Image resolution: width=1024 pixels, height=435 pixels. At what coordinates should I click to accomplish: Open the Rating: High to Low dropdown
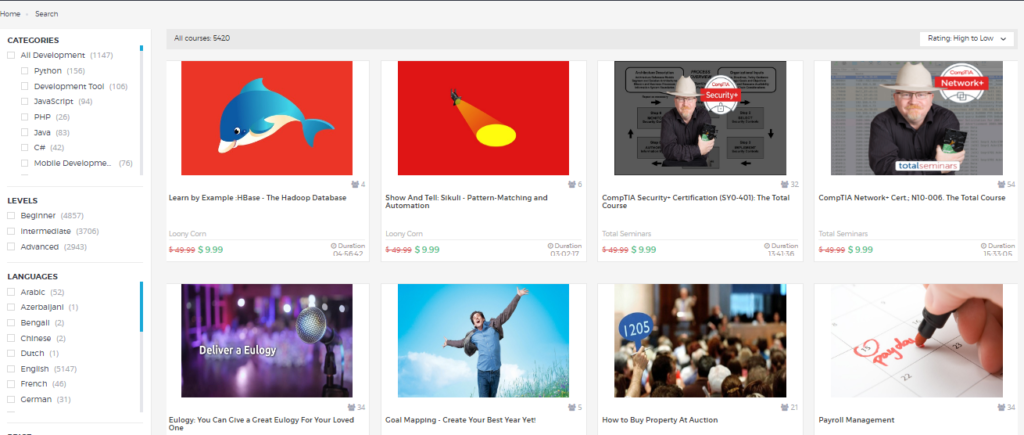[966, 39]
